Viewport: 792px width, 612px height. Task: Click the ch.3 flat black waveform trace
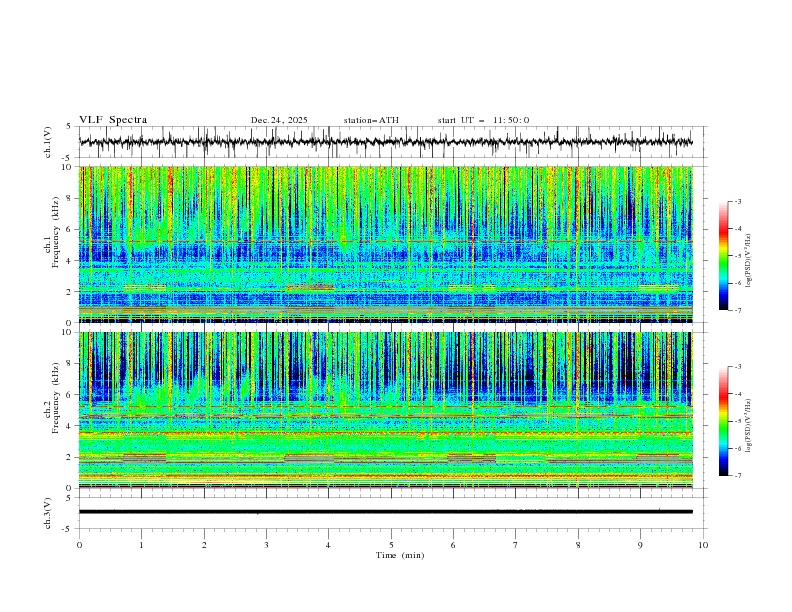[386, 512]
